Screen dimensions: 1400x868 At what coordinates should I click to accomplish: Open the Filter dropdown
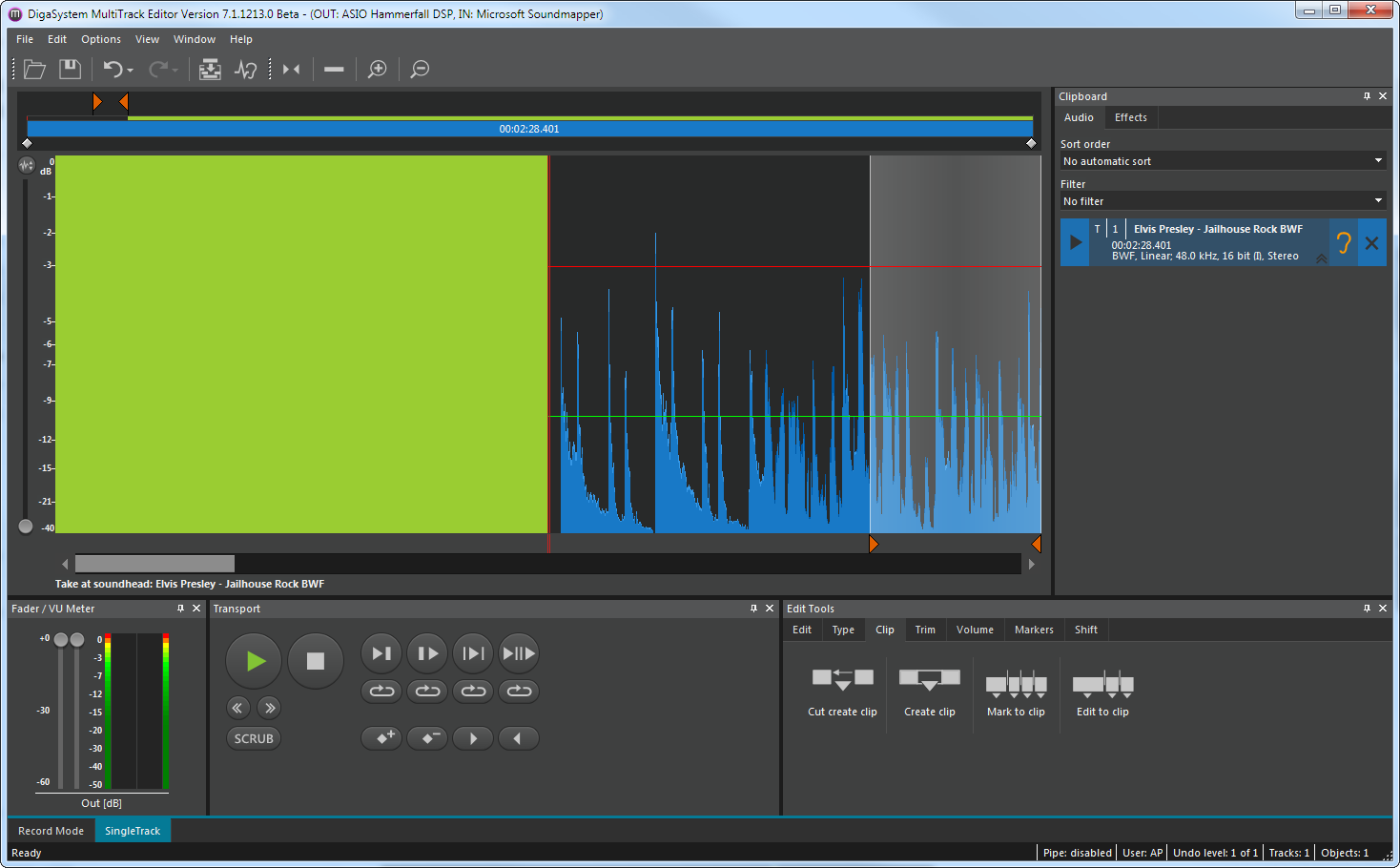[x=1223, y=201]
